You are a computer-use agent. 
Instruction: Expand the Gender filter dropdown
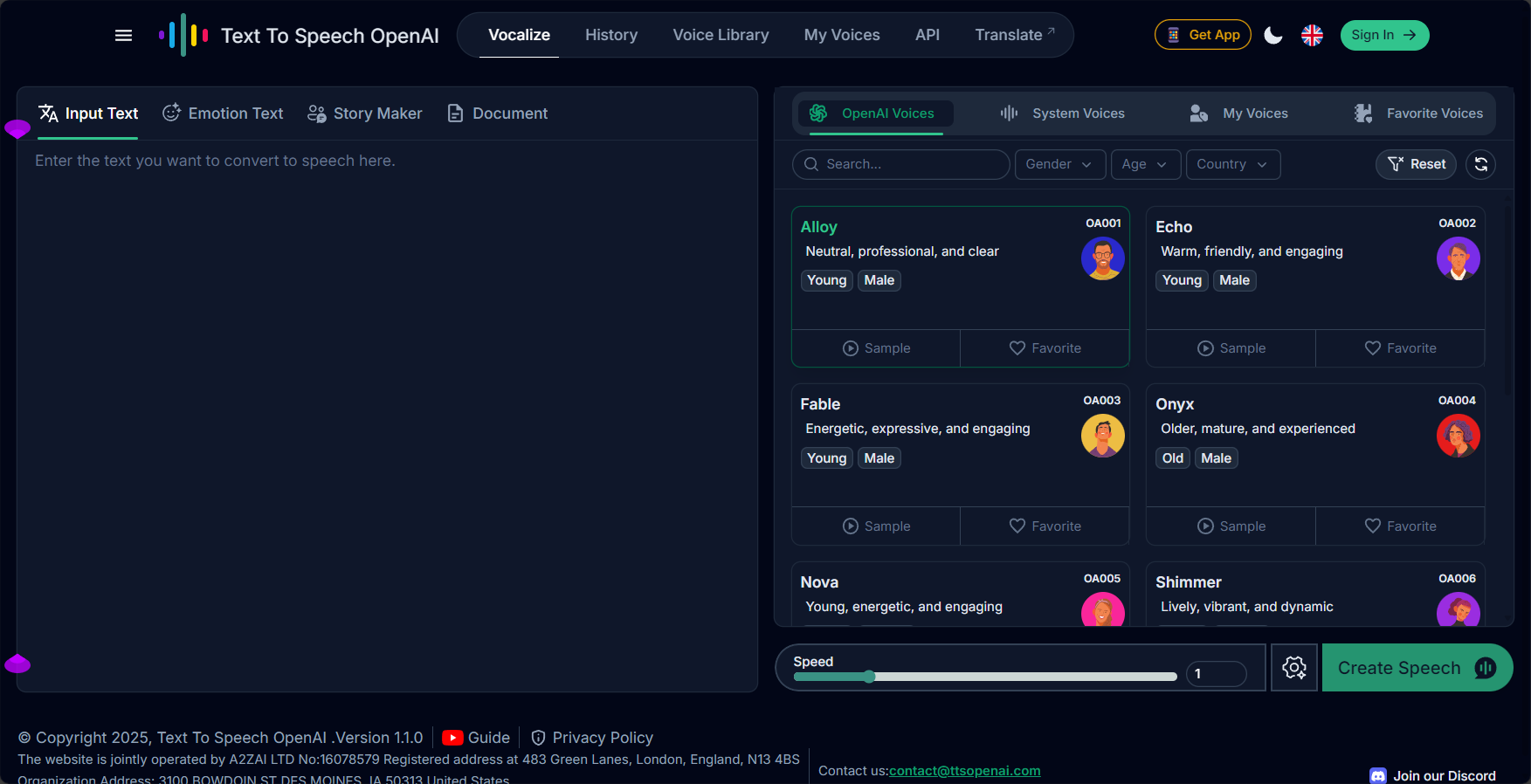pos(1059,164)
